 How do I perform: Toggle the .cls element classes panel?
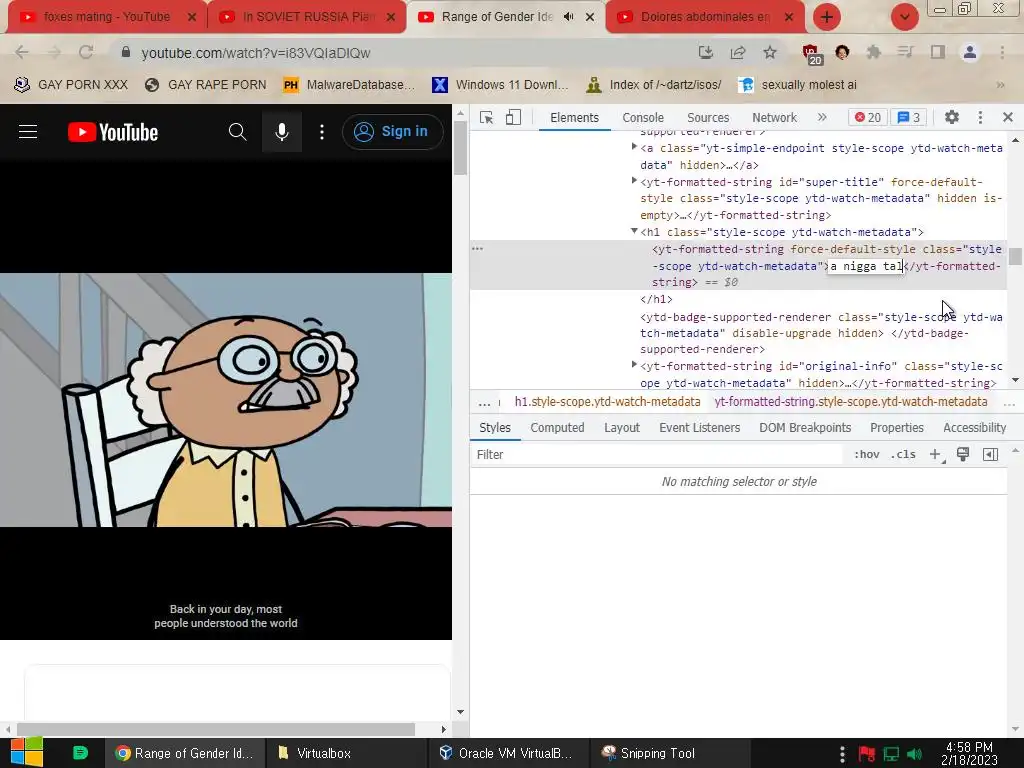coord(903,455)
